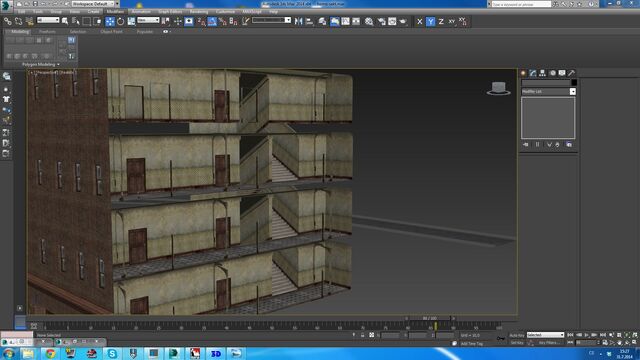Toggle the Graphite ribbon display
Screen dimensions: 640x360
334,21
